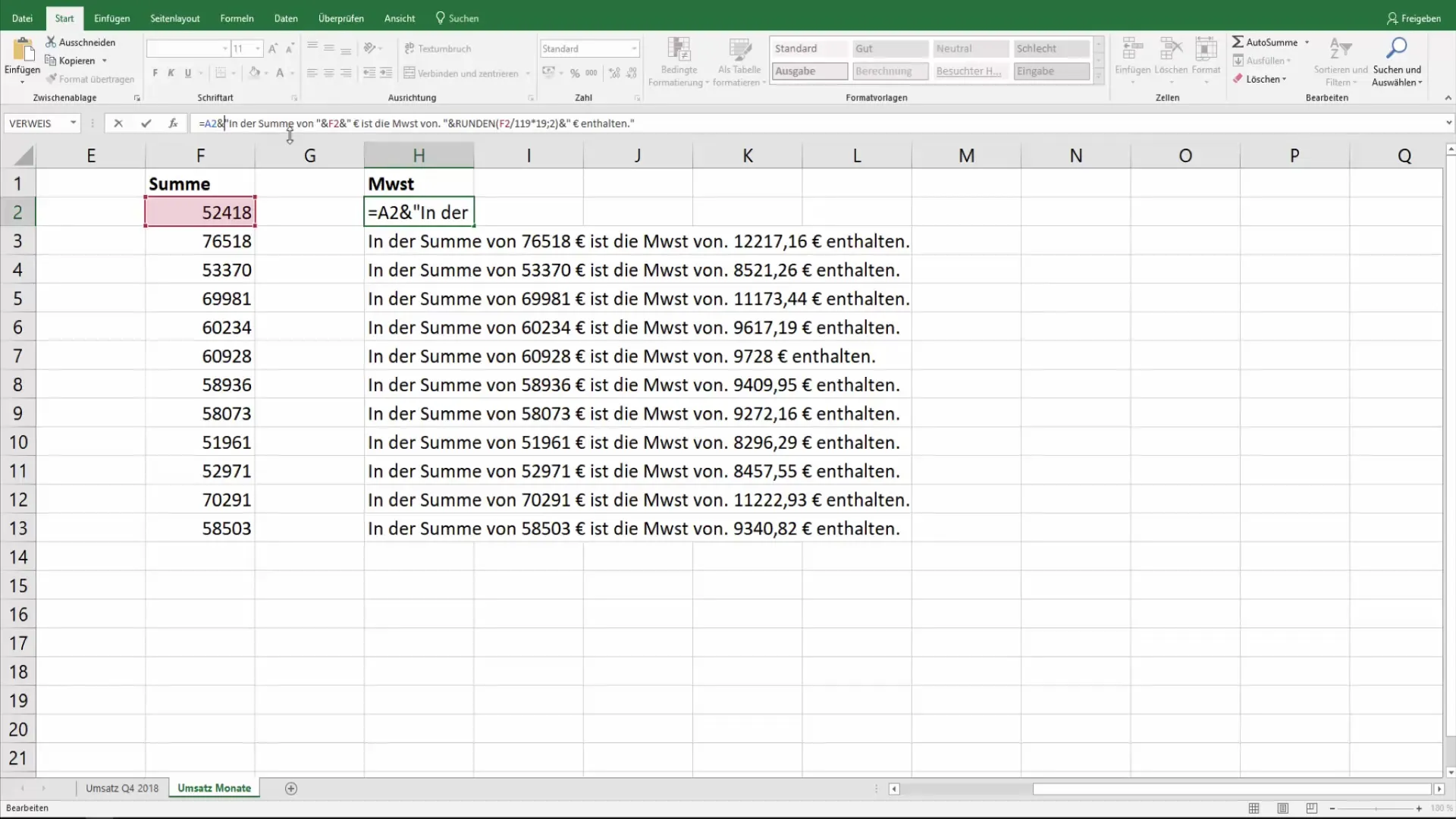Cancel the formula entry with X icon
Screen dimensions: 1456x819
118,123
